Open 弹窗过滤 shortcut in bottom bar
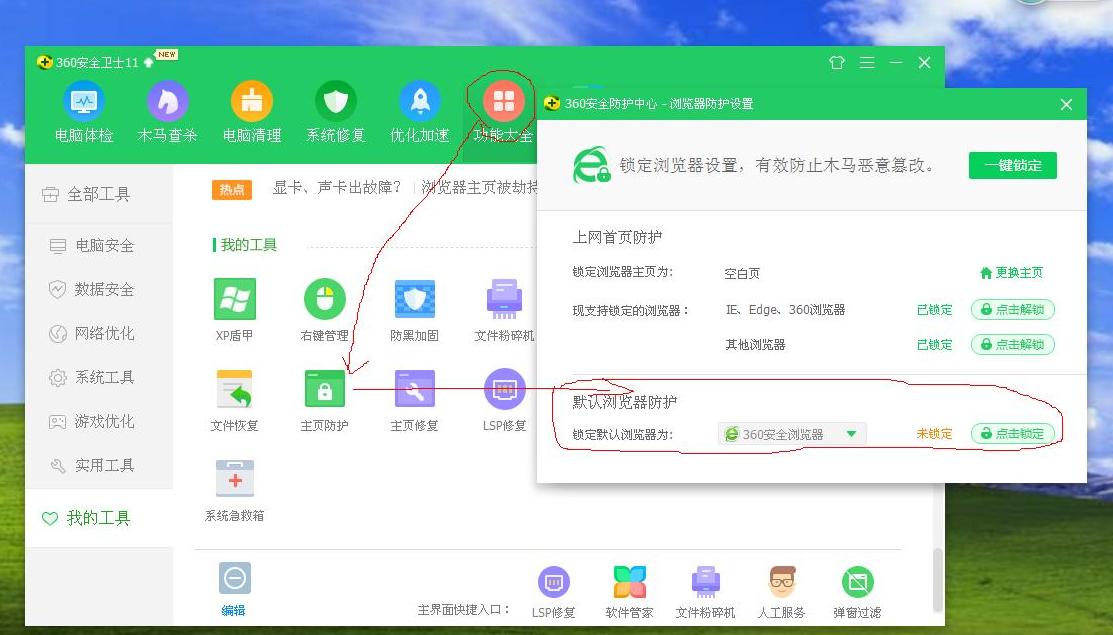 (x=857, y=592)
